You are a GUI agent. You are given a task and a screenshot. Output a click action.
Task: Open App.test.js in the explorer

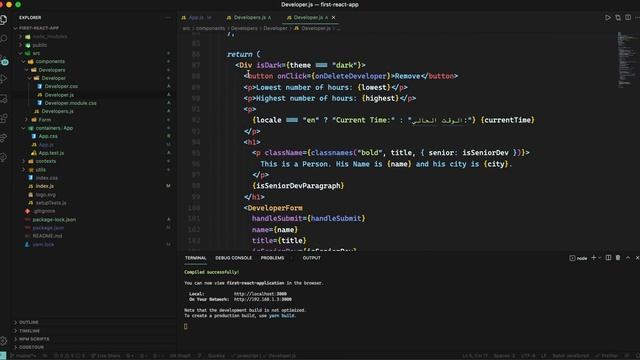(x=51, y=153)
